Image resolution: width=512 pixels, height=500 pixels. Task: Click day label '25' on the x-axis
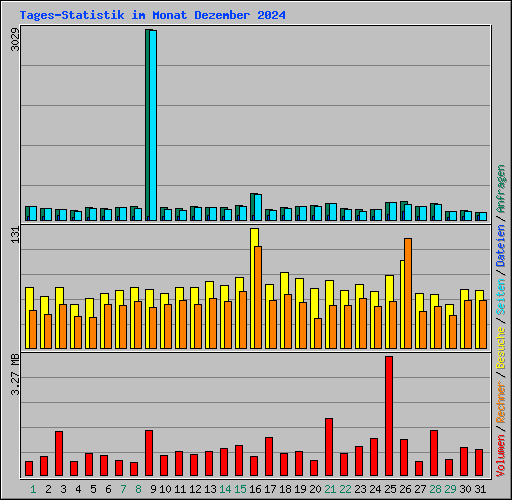390,489
